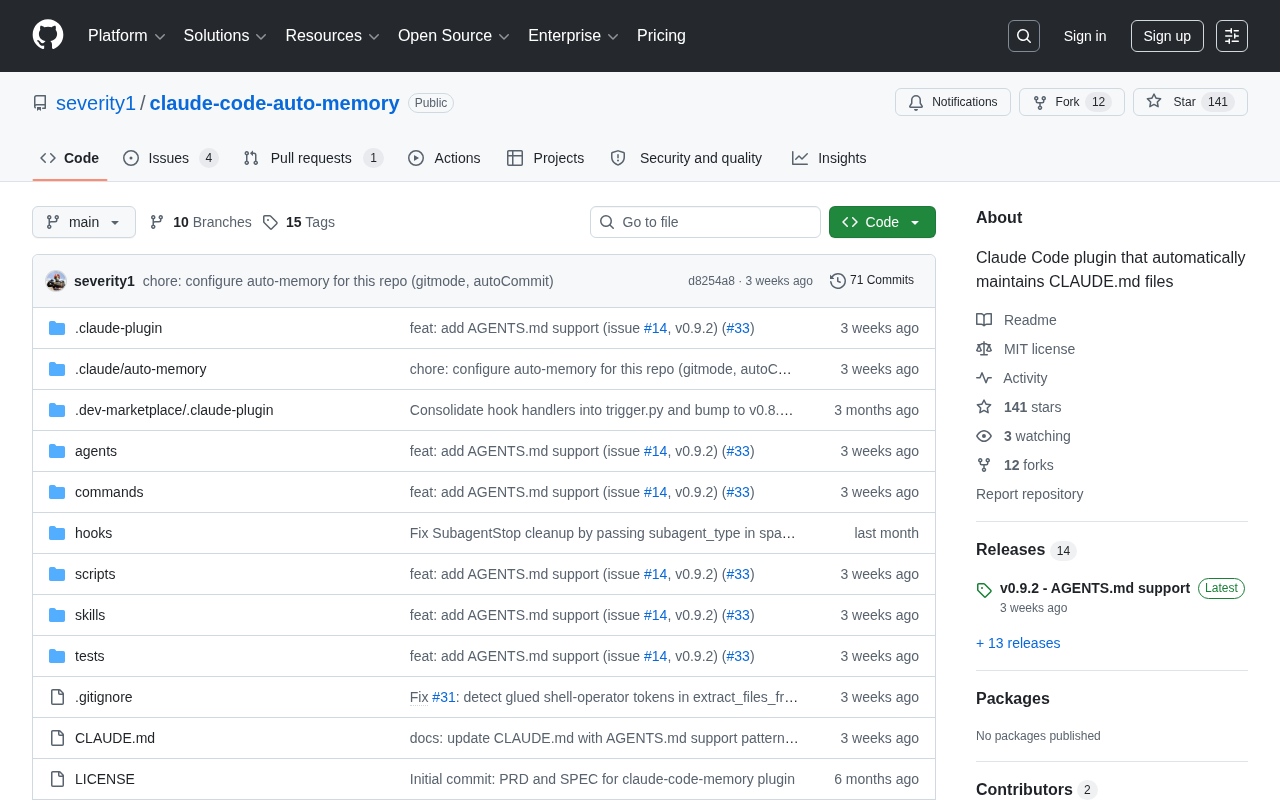Click the .gitignore file icon
The image size is (1280, 800).
57,697
